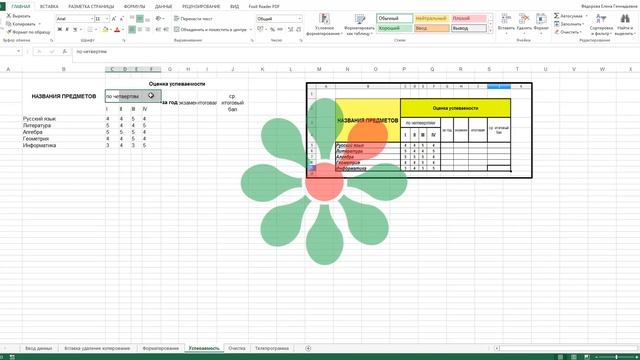
Task: Open the ФОРМУЛЫ ribbon tab
Action: coord(134,7)
